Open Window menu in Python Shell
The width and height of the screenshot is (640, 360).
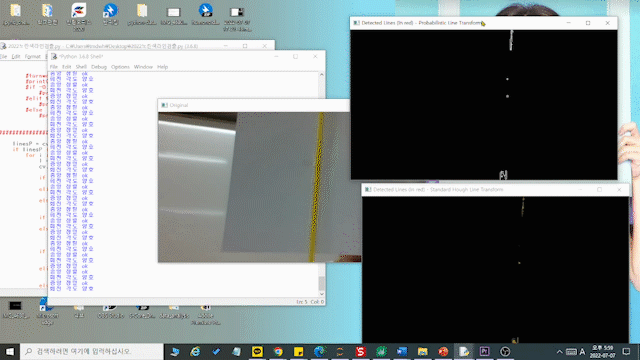(x=143, y=67)
